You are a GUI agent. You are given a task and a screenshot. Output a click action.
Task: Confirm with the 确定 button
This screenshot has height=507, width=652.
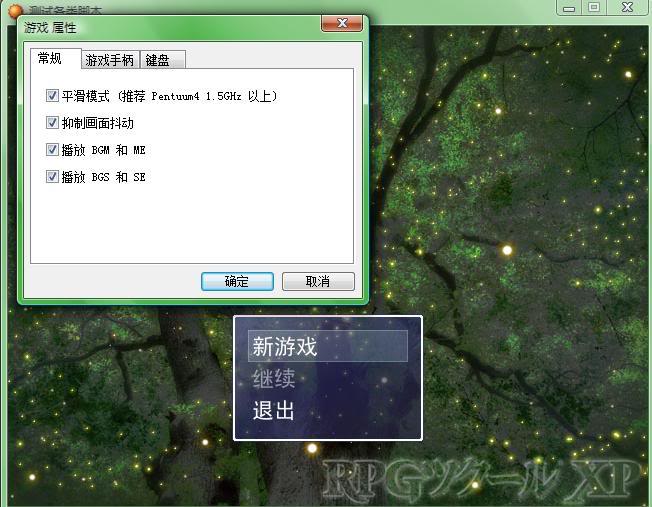237,282
